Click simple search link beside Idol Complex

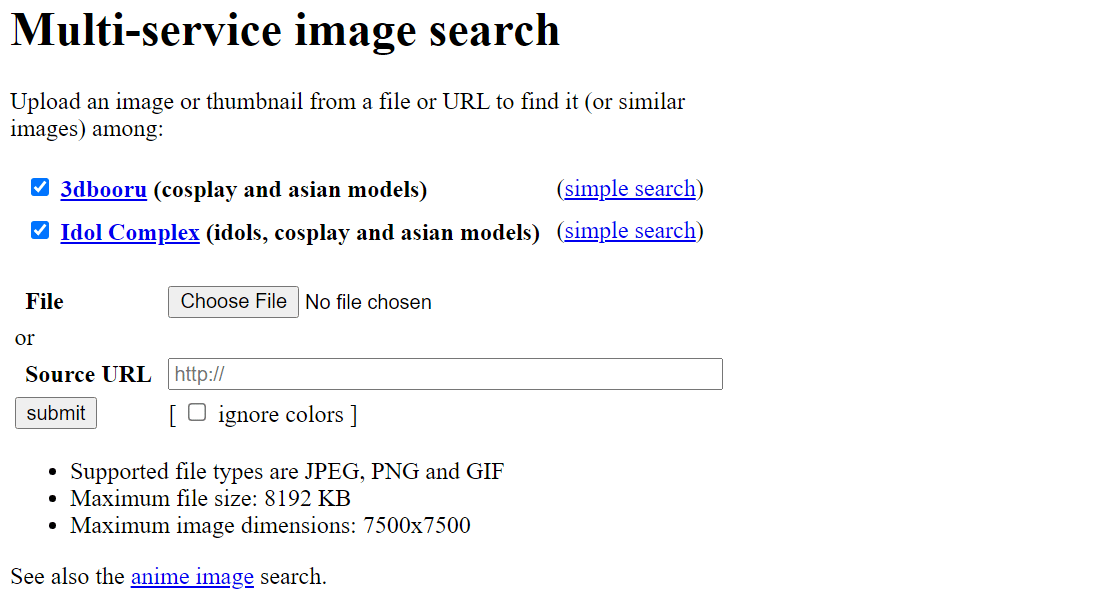tap(630, 231)
